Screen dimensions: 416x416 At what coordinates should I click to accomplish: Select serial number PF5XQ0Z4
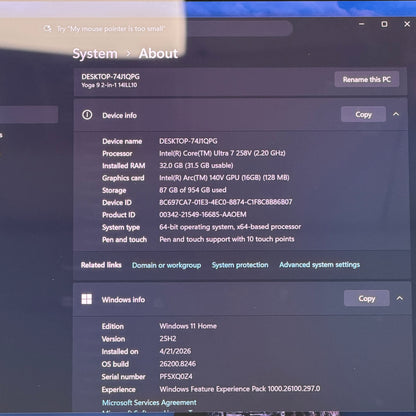[176, 376]
